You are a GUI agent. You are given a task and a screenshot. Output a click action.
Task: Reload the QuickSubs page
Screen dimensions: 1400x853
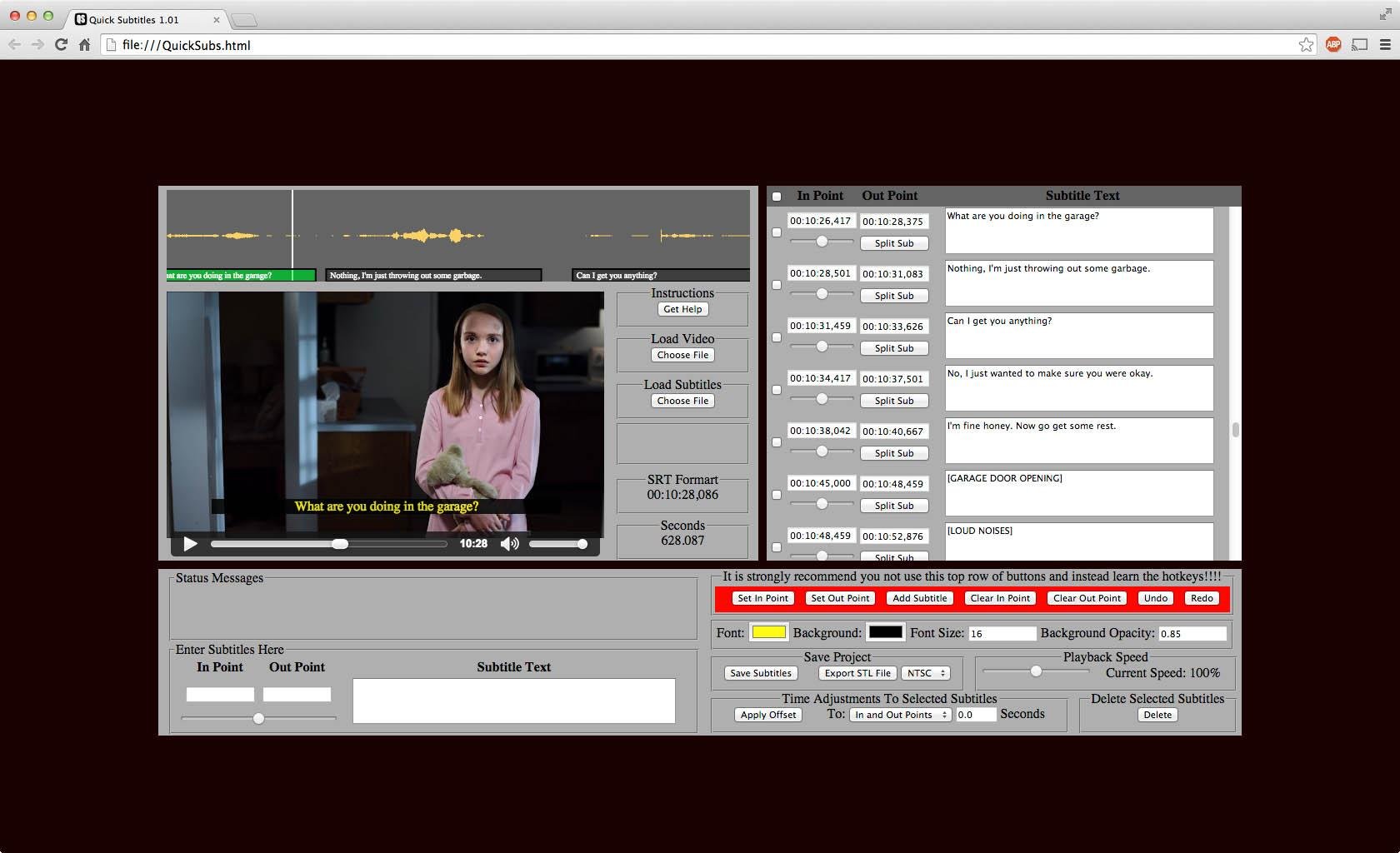point(60,45)
